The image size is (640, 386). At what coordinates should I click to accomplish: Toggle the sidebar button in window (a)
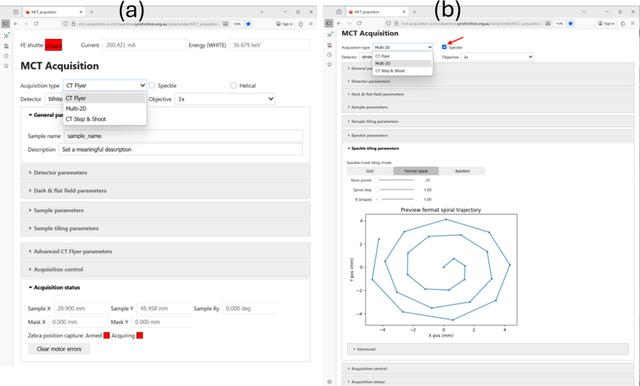tap(6, 24)
